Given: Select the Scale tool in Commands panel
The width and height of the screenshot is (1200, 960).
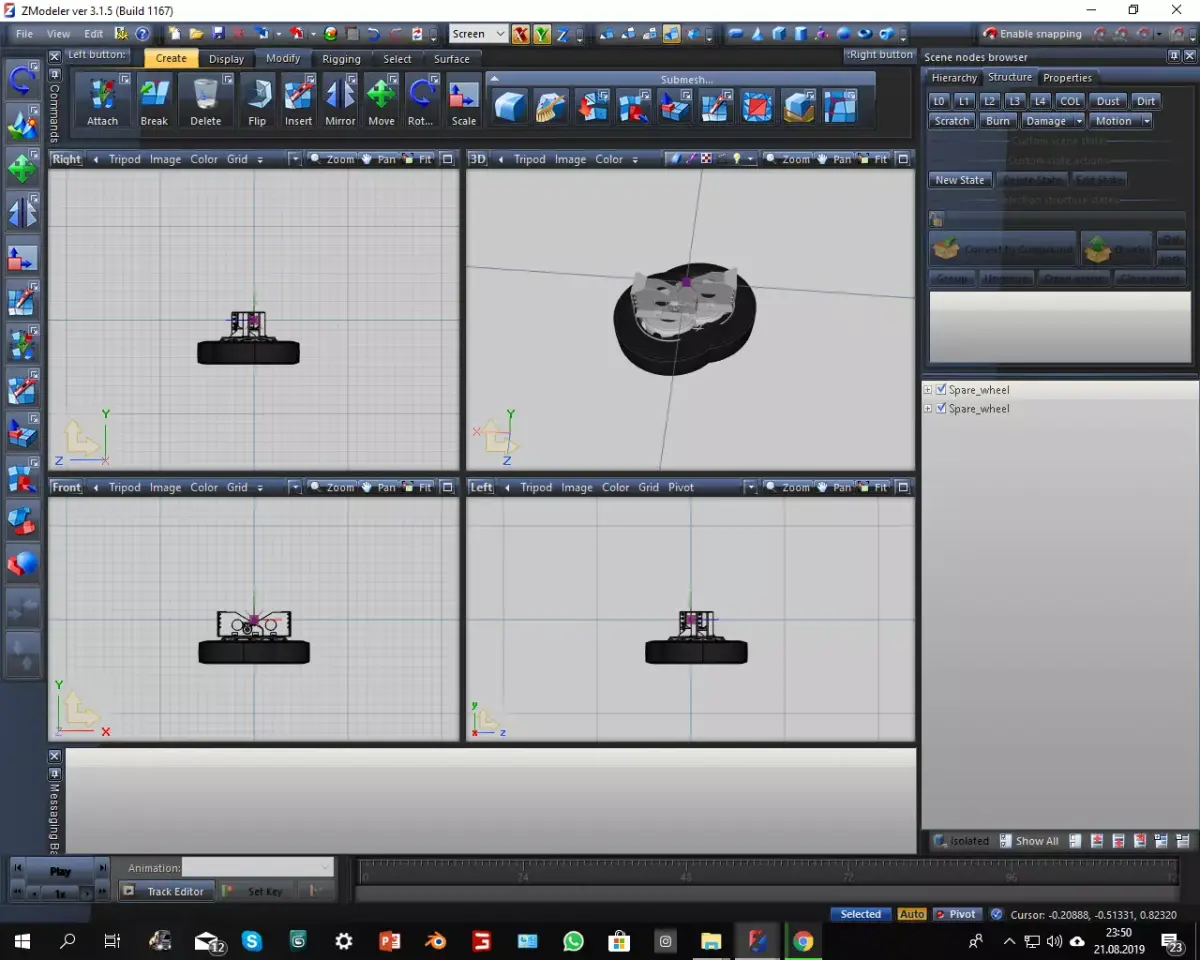Looking at the screenshot, I should click(x=464, y=101).
